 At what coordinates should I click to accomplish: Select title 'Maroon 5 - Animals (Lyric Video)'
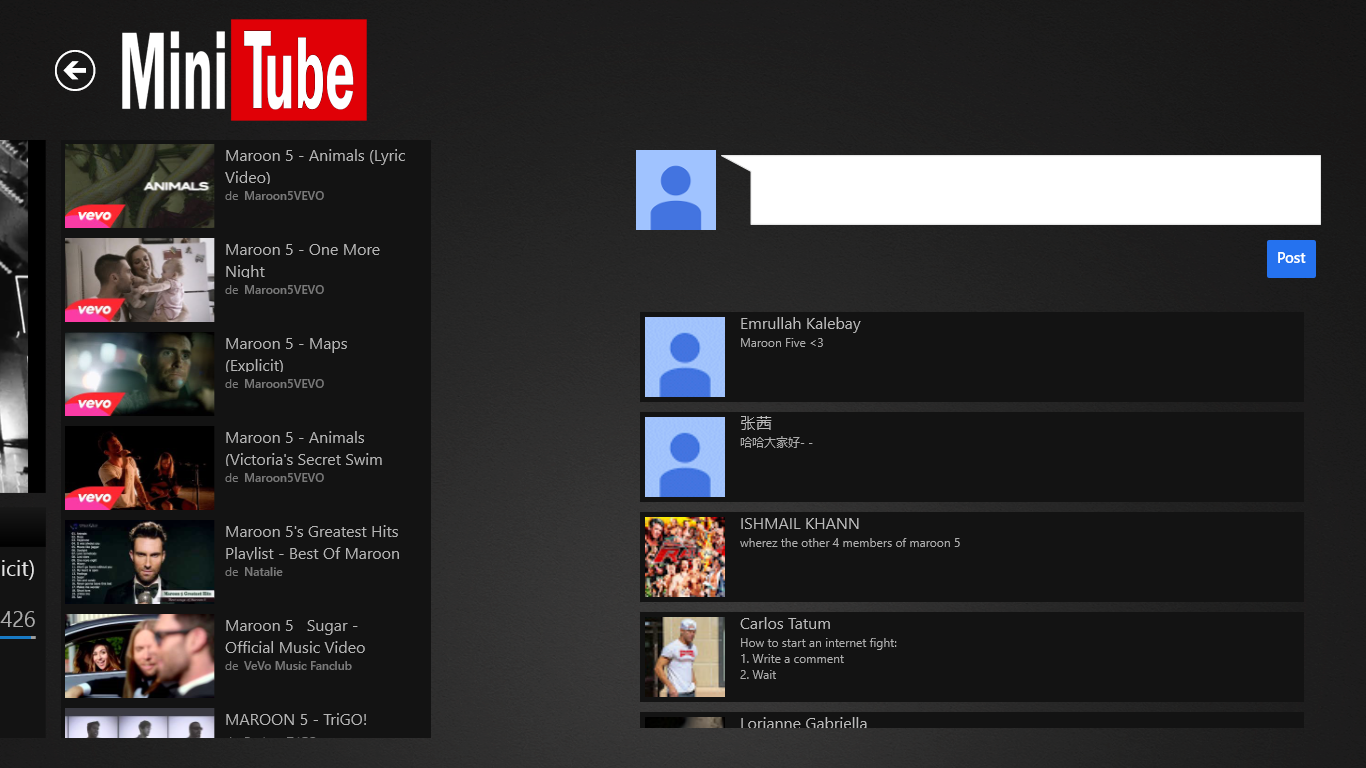click(x=315, y=166)
